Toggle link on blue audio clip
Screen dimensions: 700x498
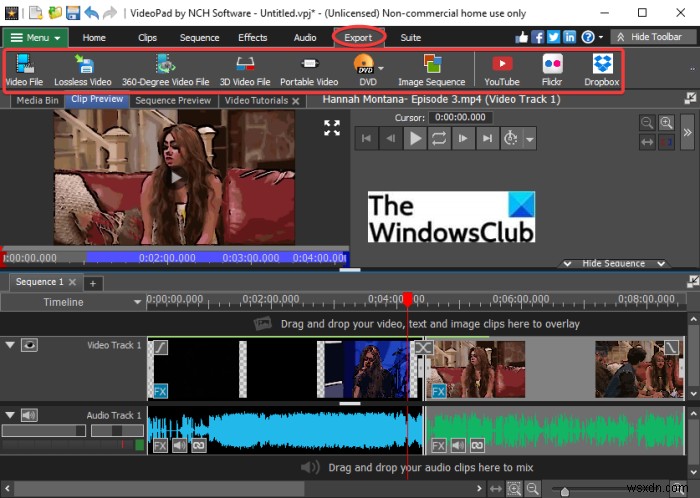click(x=199, y=445)
